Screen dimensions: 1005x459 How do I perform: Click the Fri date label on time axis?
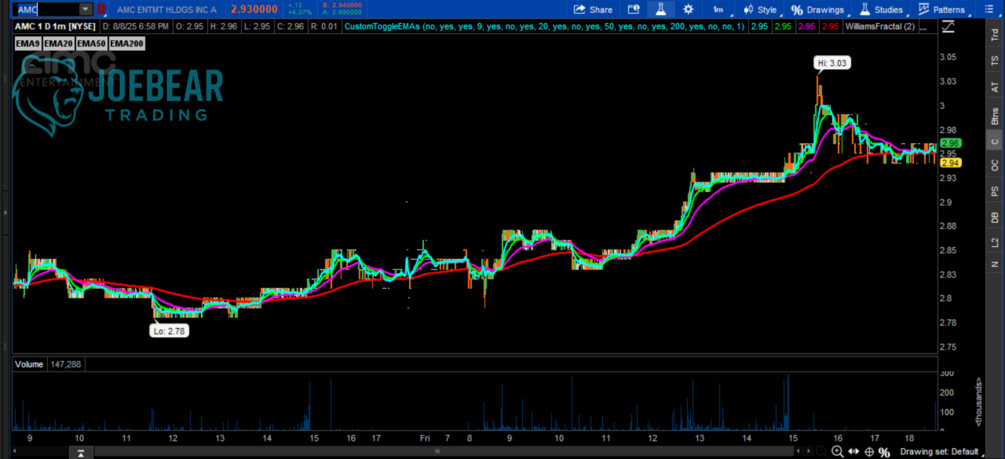pos(424,438)
